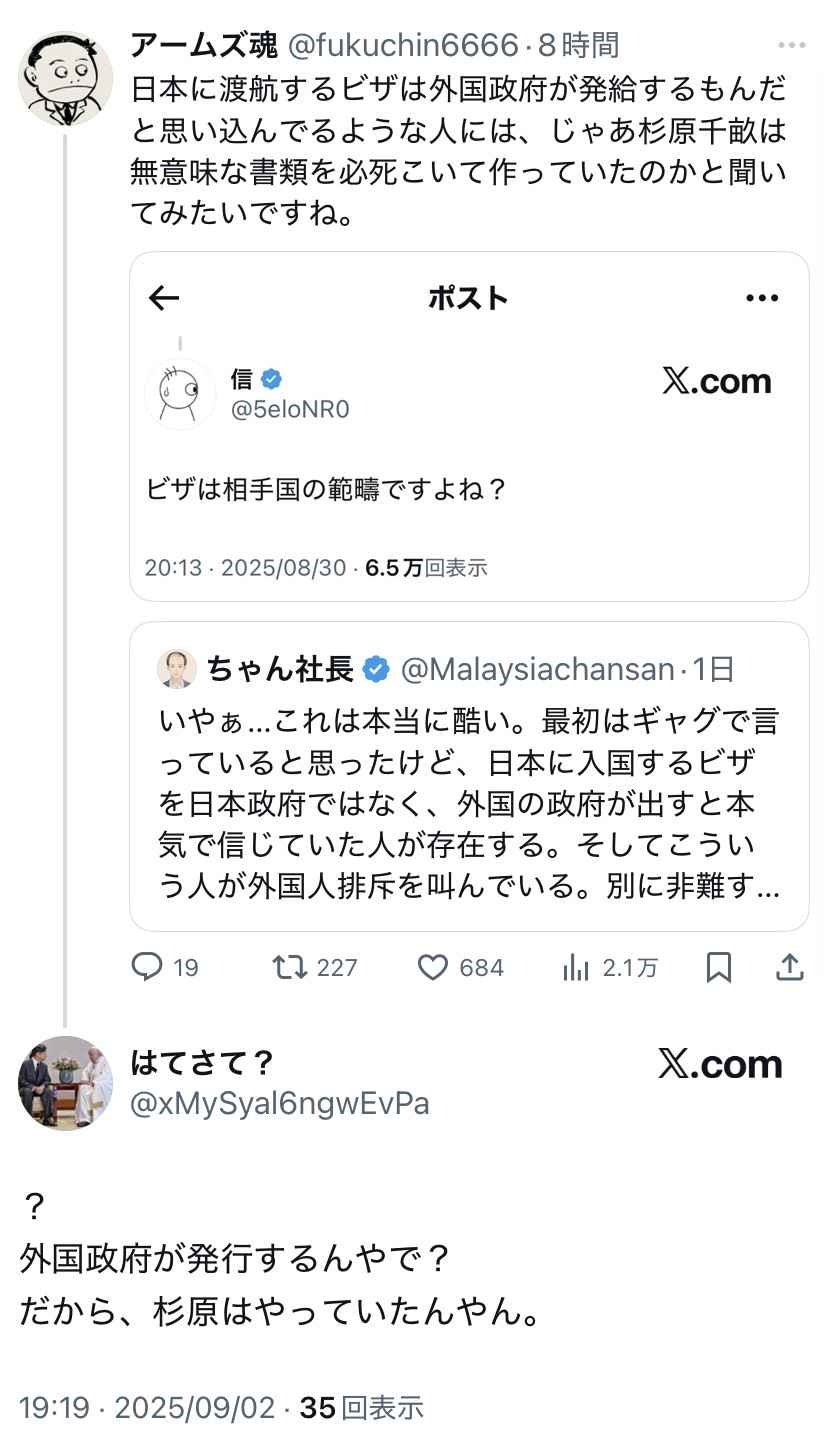Click the 35 回表示 view count
Viewport: 828px width, 1436px height.
362,1408
